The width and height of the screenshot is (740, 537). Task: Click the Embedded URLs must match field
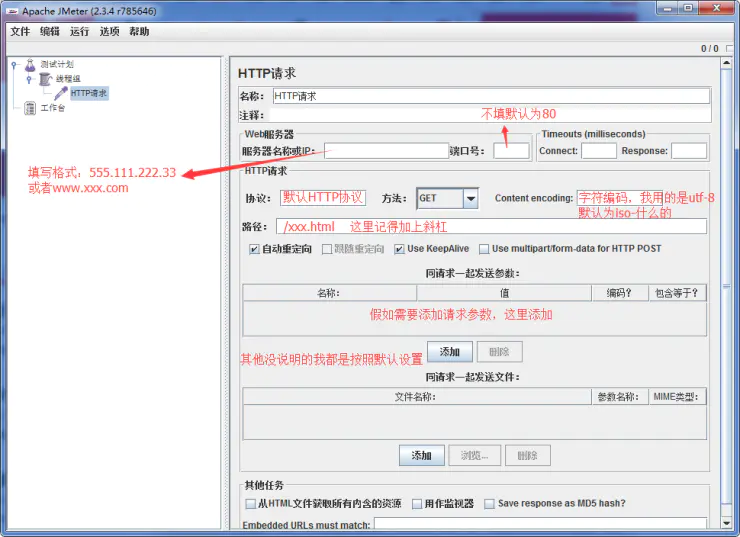(x=540, y=523)
